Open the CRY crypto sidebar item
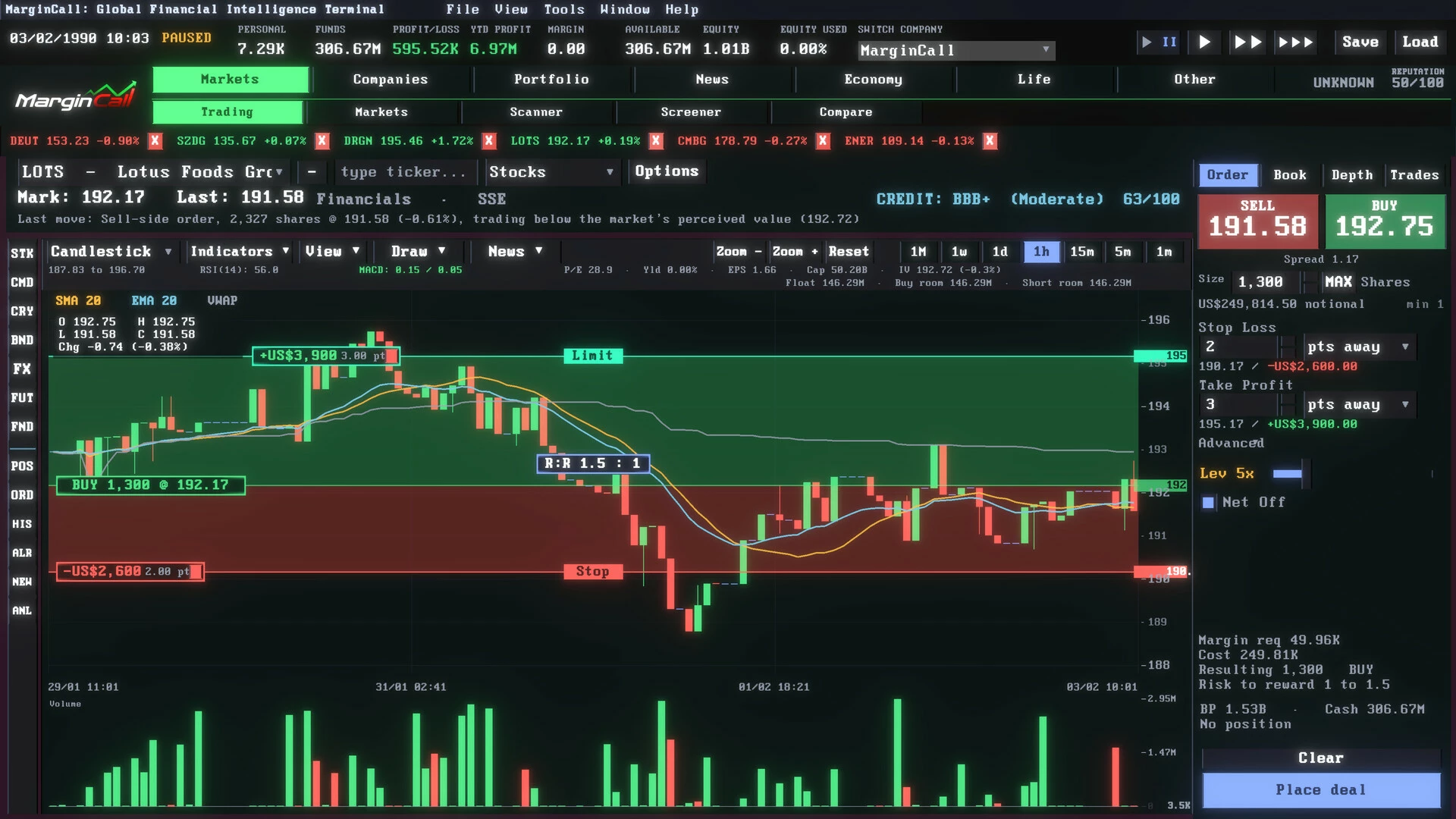Viewport: 1456px width, 819px height. point(22,312)
